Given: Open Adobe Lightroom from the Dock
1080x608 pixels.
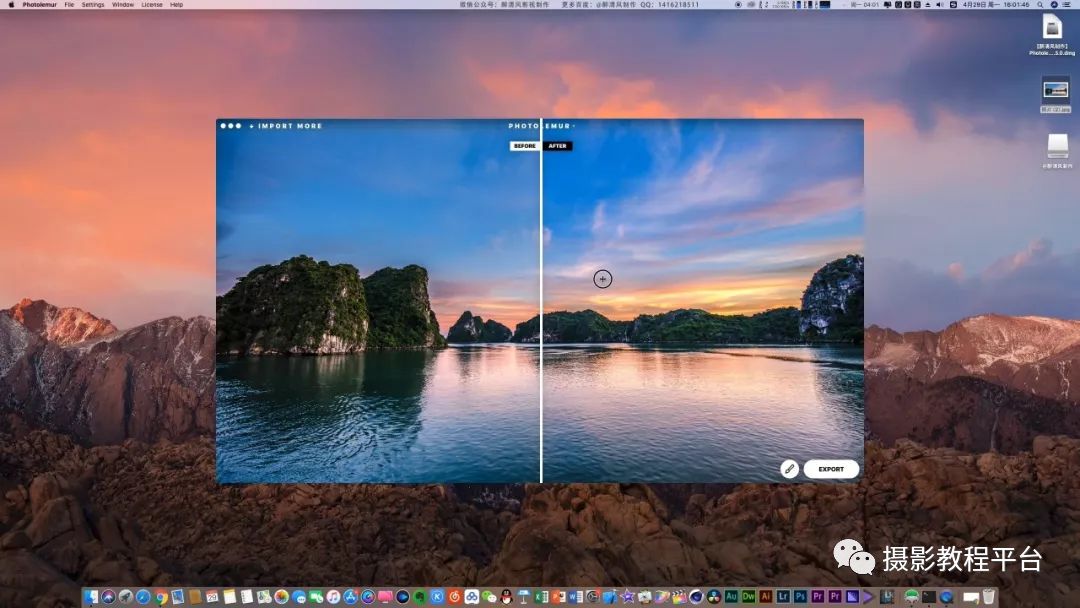Looking at the screenshot, I should pyautogui.click(x=783, y=597).
